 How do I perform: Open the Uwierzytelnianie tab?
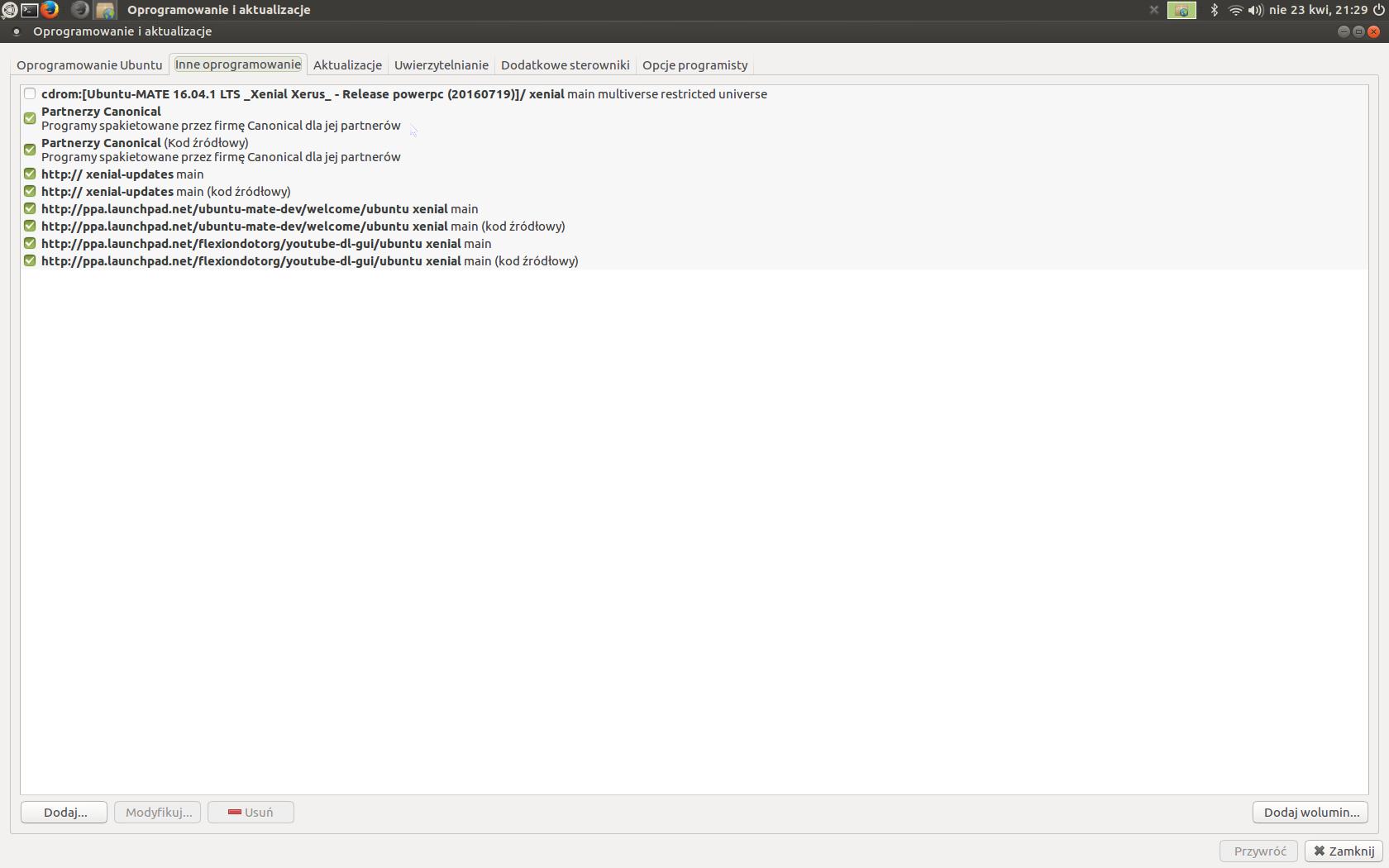point(442,64)
